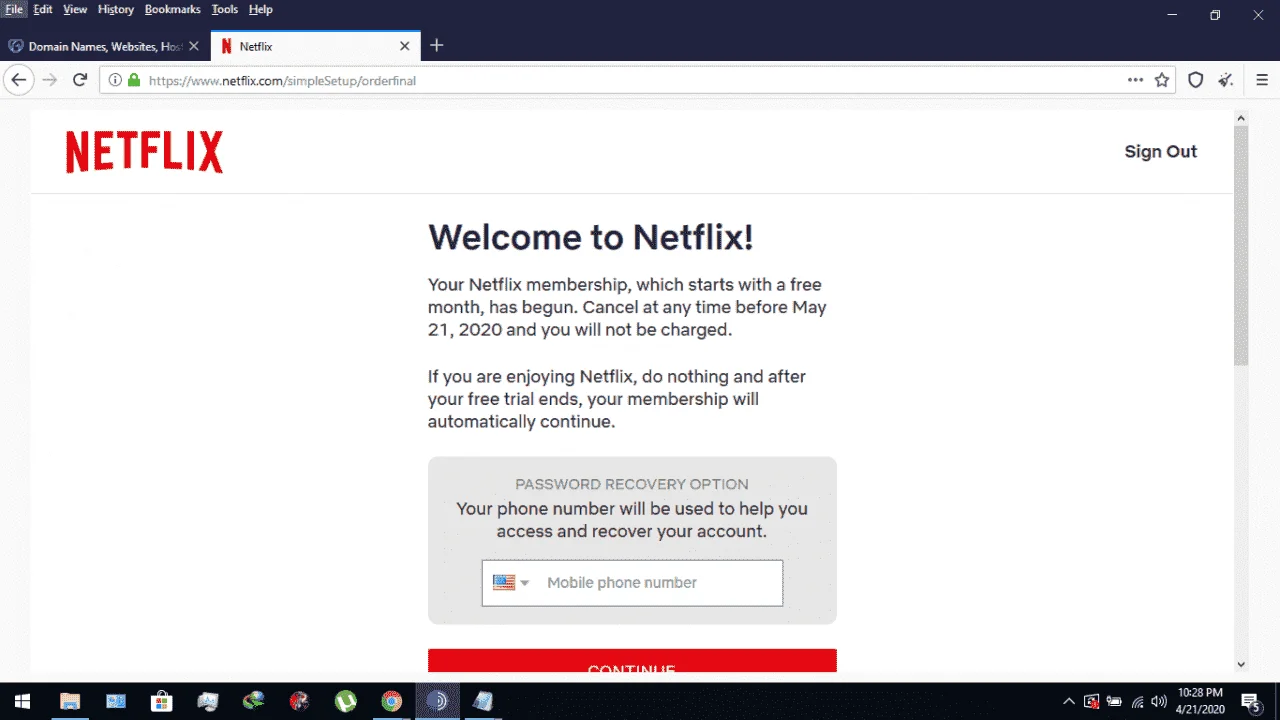Show hidden system tray icons
The width and height of the screenshot is (1280, 720).
pyautogui.click(x=1069, y=701)
